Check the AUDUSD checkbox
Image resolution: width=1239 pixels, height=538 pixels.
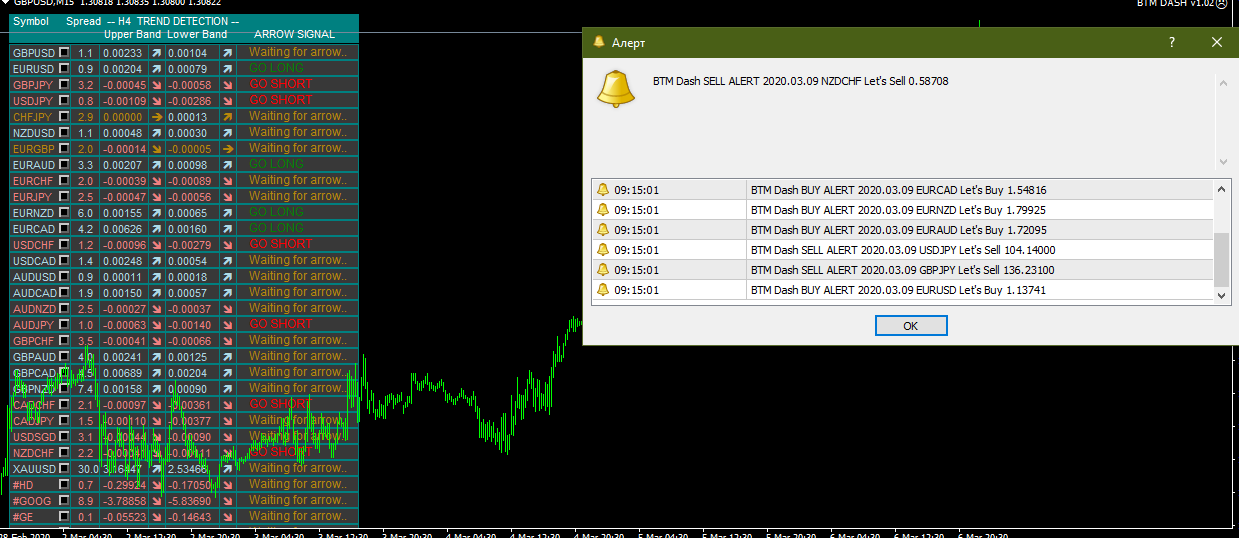[x=64, y=276]
